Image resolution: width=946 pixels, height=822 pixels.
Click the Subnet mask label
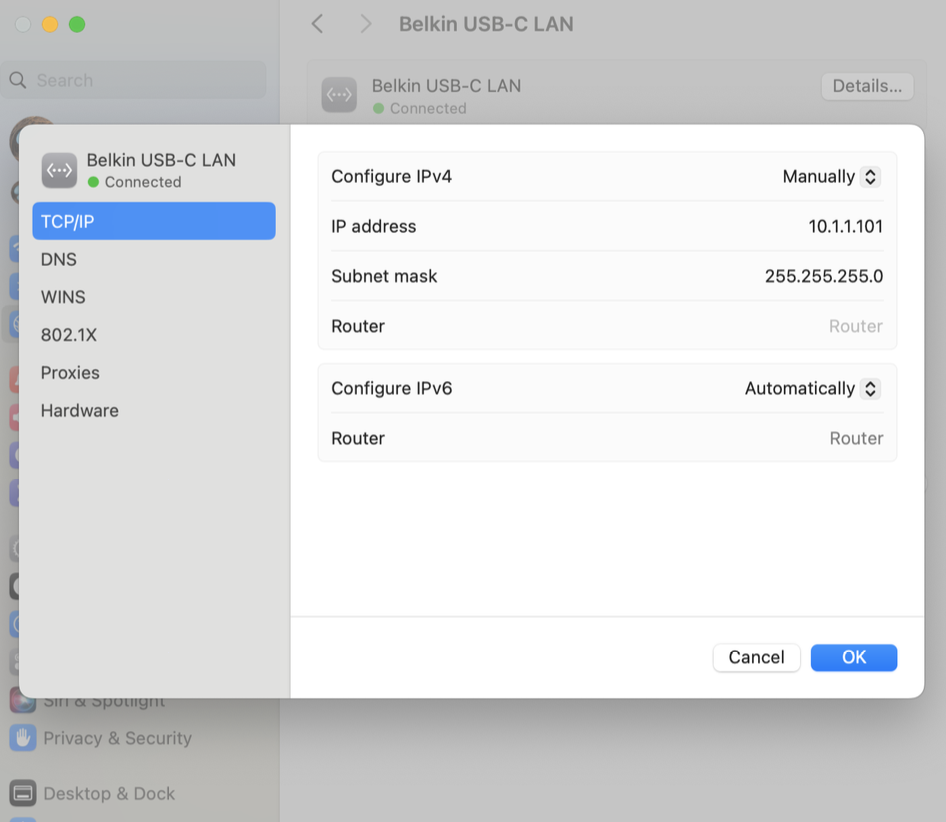tap(384, 276)
